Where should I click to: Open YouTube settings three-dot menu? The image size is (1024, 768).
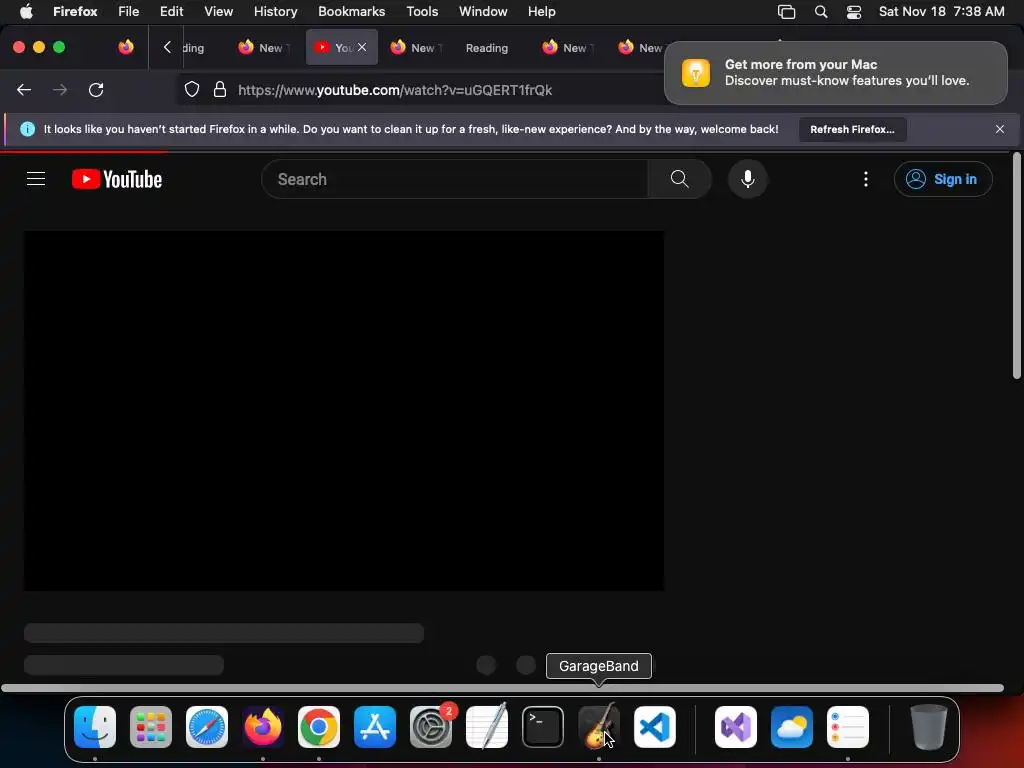(866, 179)
